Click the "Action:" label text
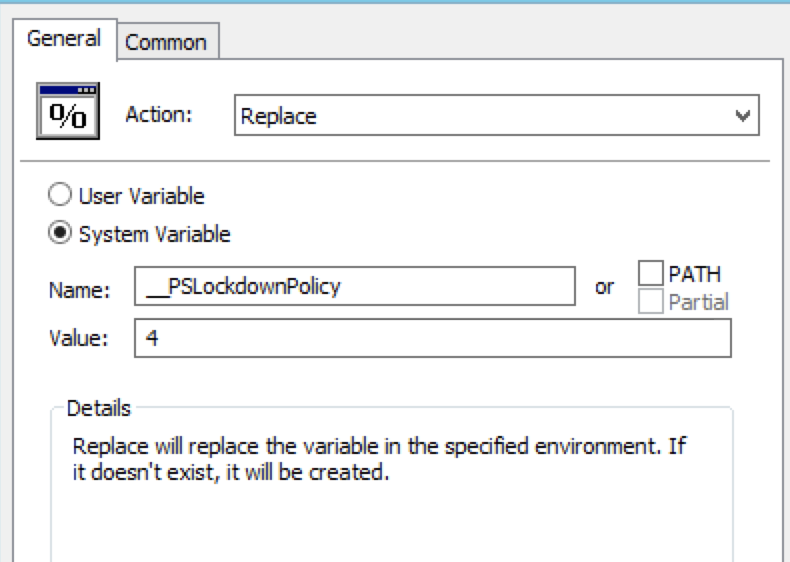The height and width of the screenshot is (562, 790). coord(158,114)
